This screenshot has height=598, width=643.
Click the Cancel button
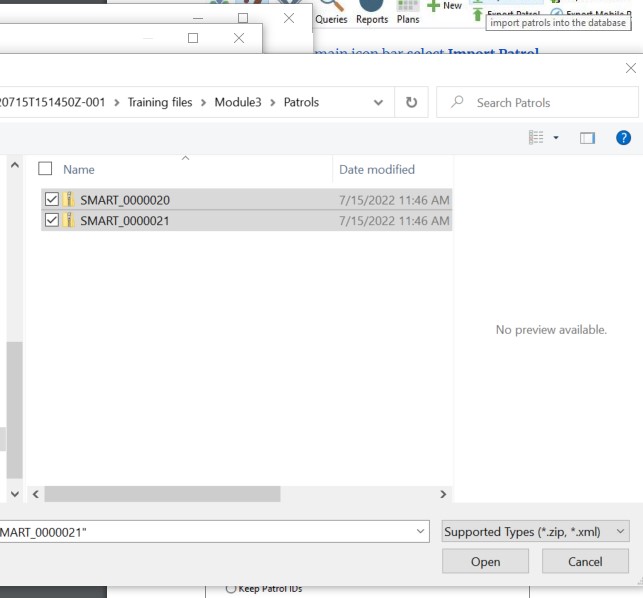(x=585, y=562)
